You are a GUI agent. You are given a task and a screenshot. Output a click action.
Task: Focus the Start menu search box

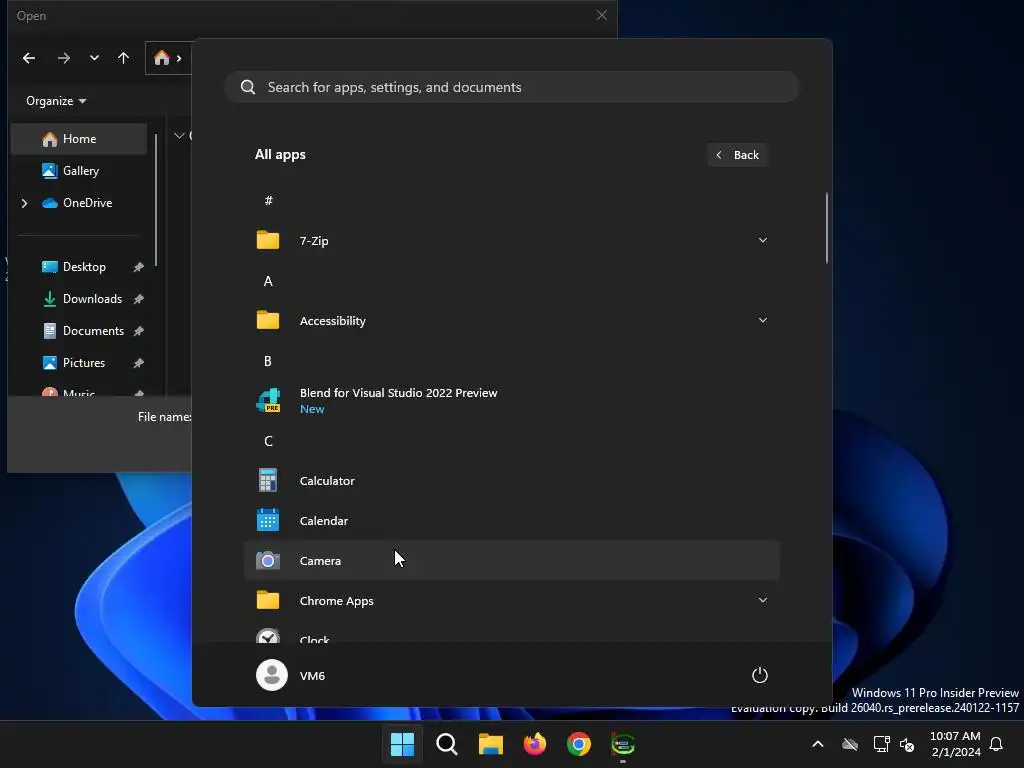(511, 87)
